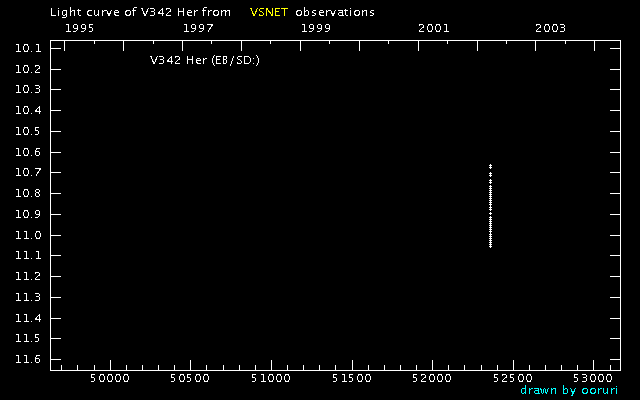Click the 11.2 magnitude axis label
Image resolution: width=640 pixels, height=400 pixels.
[28, 276]
